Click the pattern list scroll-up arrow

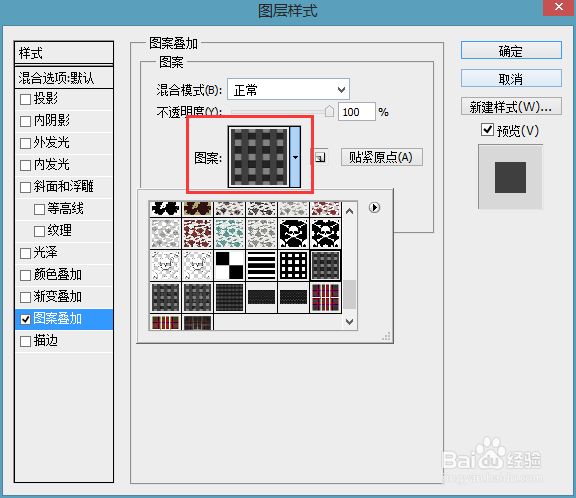[349, 211]
